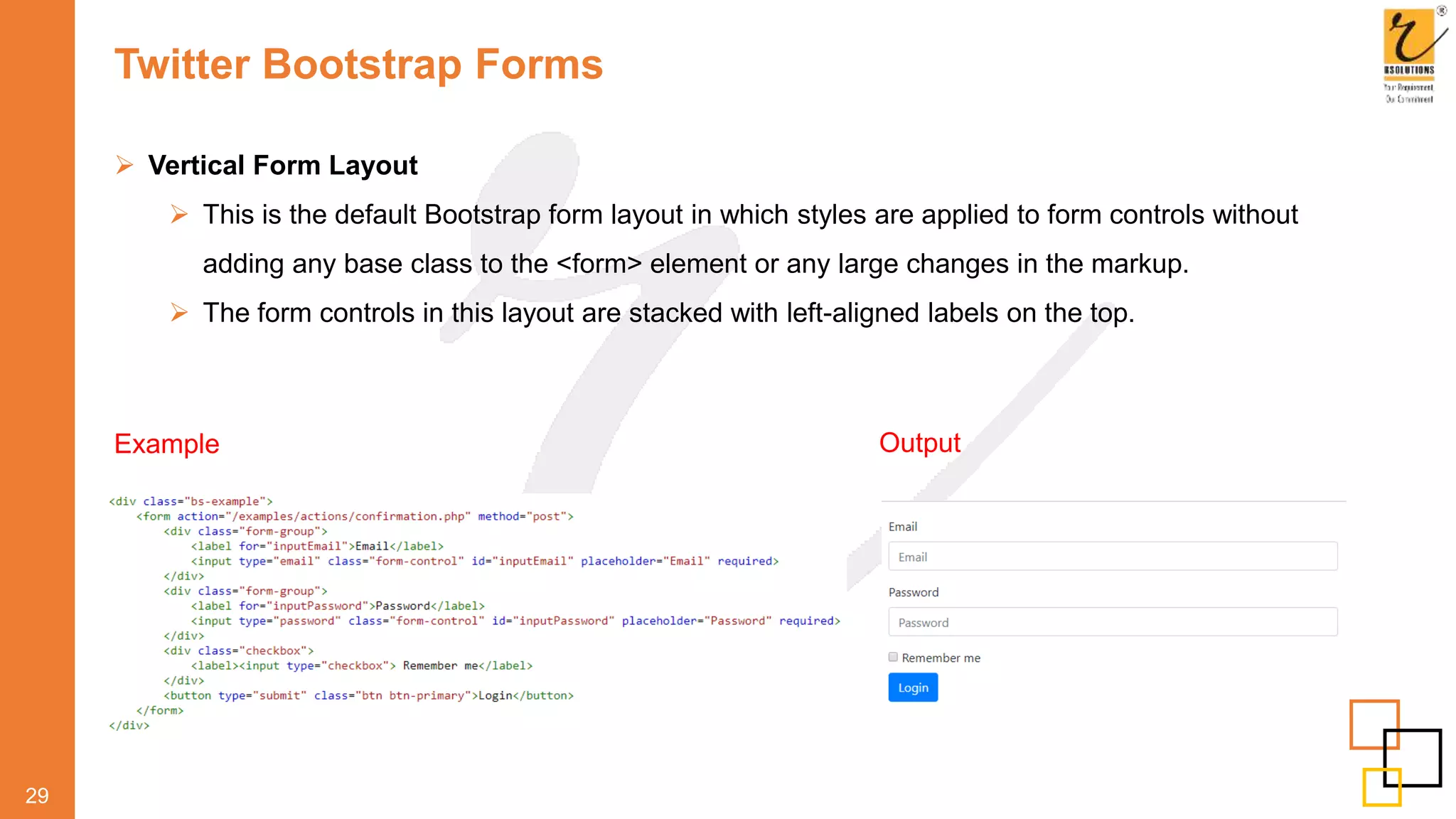Click the sentence about stacked form controls
1456x819 pixels.
tap(668, 313)
